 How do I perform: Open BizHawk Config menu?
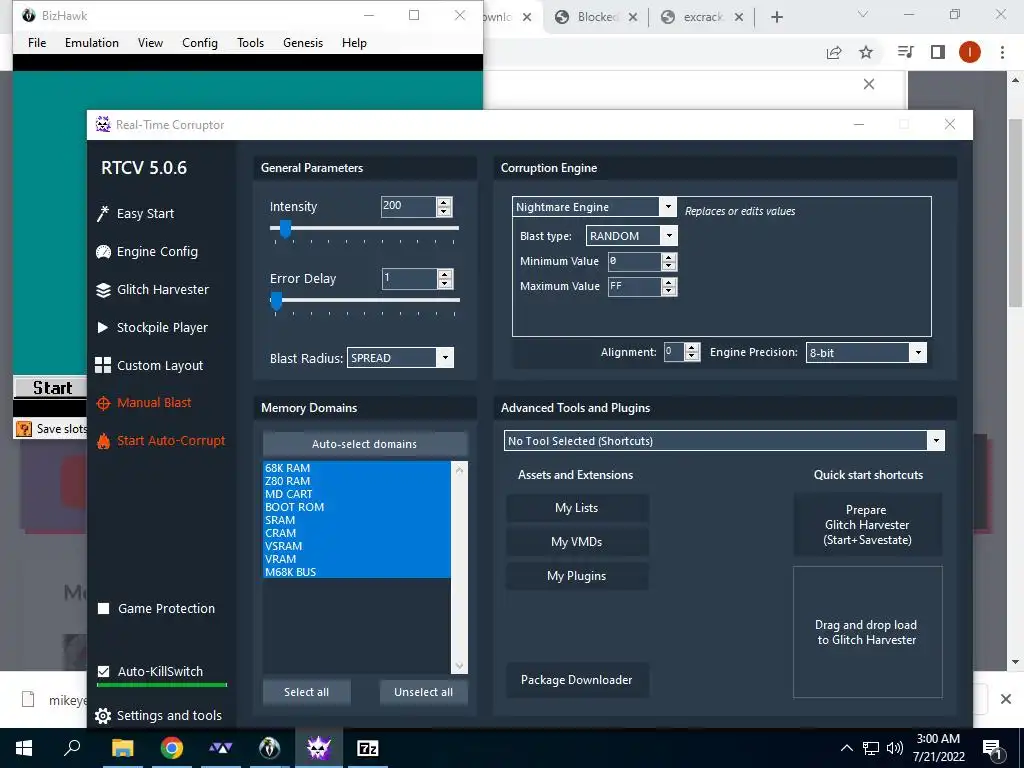pyautogui.click(x=200, y=43)
